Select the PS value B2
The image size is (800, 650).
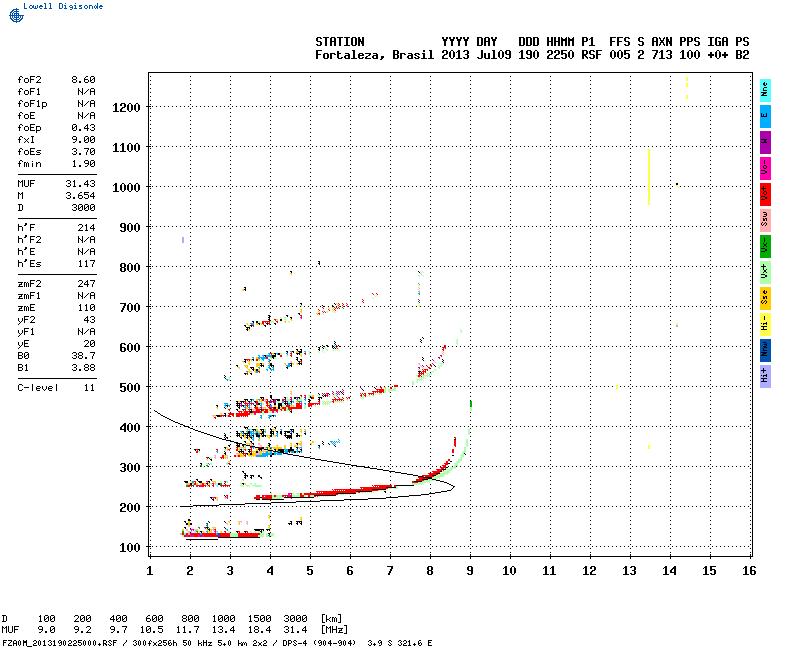click(x=742, y=55)
